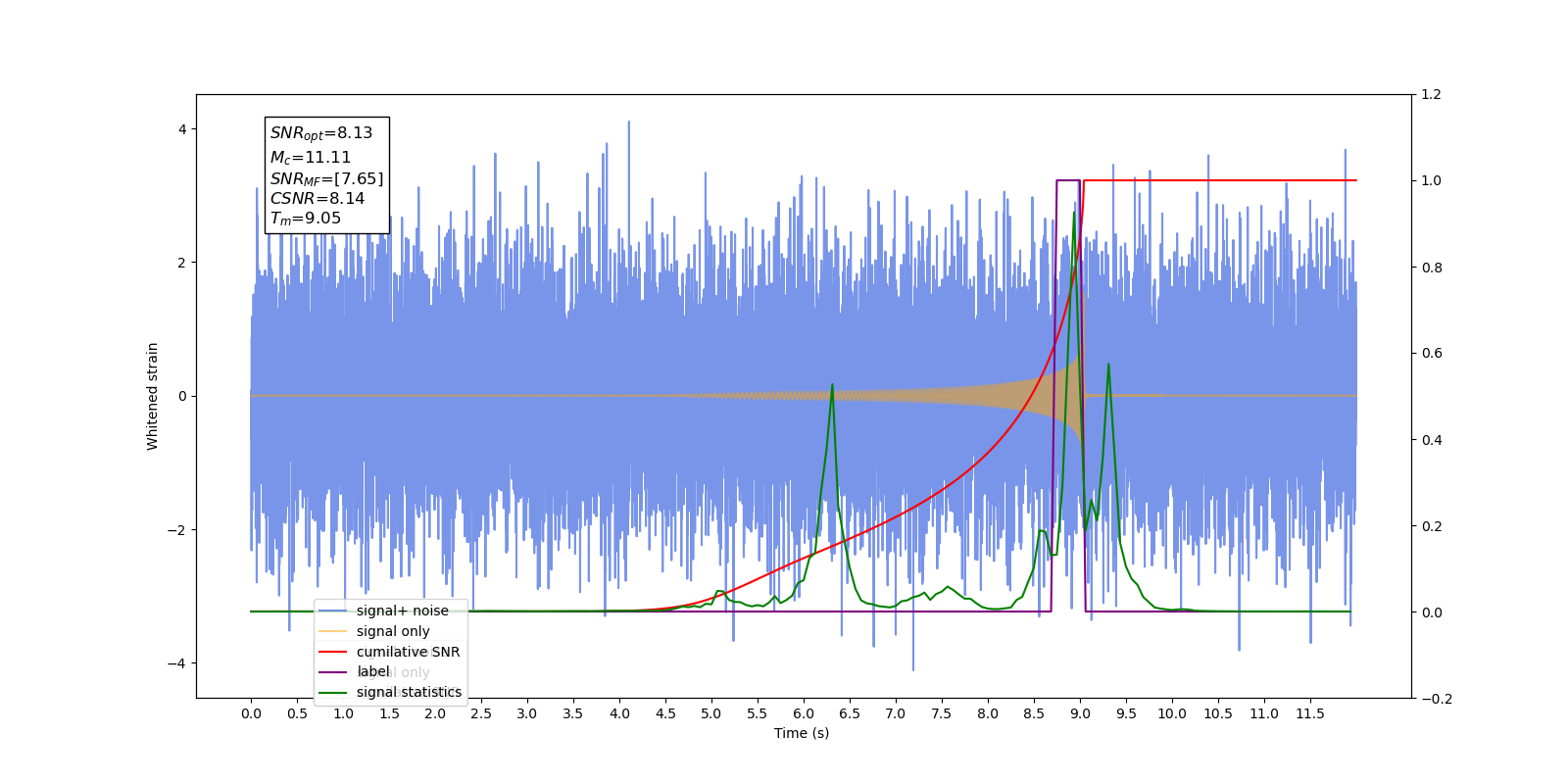Screen dimensions: 1568x784
Task: Click the SNRMF=[7.65] annotation line
Action: (327, 178)
